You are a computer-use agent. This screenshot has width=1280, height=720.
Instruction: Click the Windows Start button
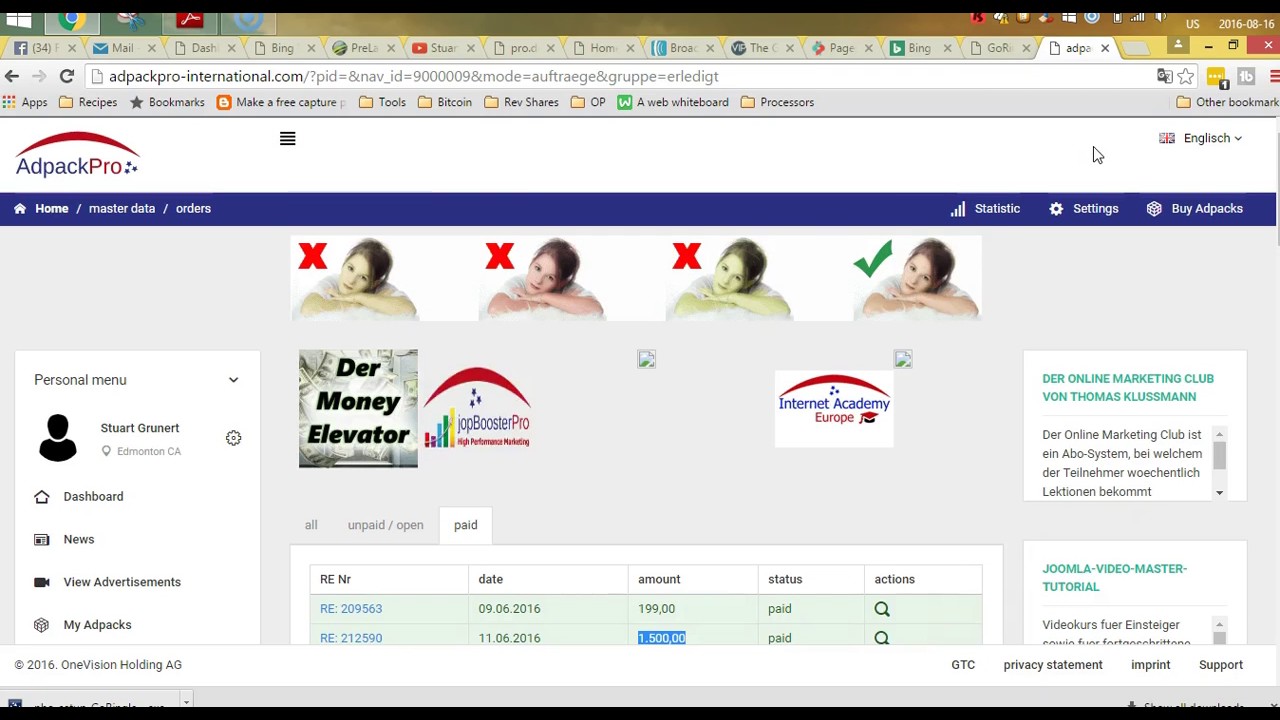pos(18,19)
